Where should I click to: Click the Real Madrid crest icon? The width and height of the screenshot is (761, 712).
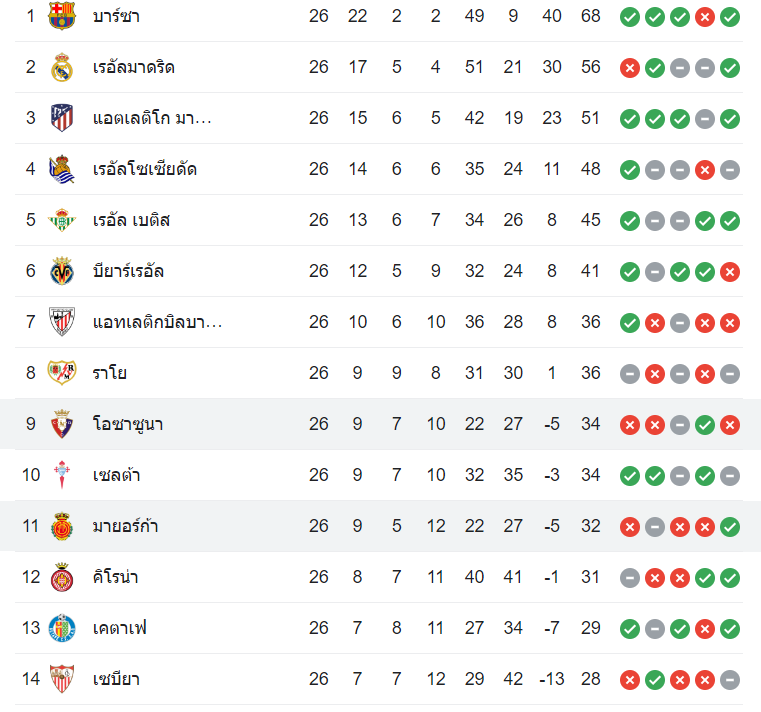point(62,67)
